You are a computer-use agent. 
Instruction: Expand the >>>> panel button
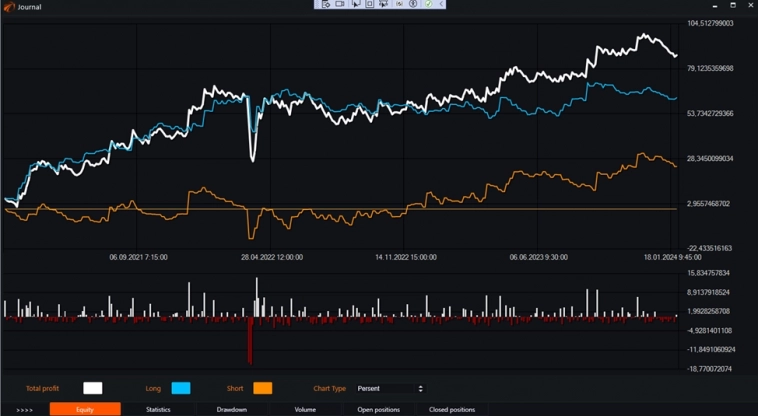pyautogui.click(x=24, y=409)
